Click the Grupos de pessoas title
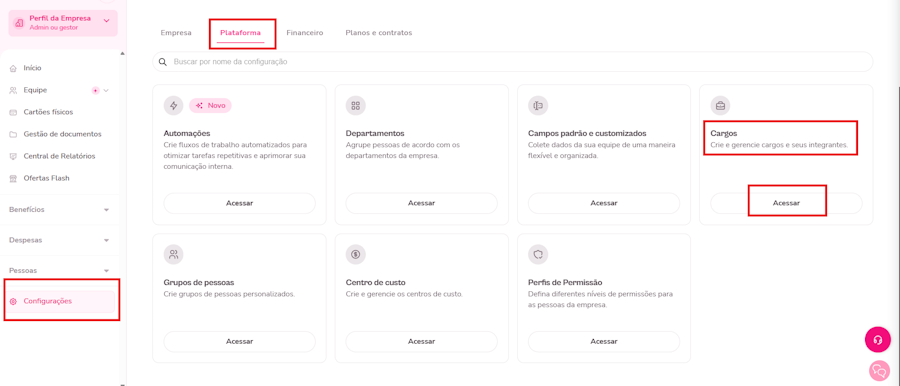Viewport: 900px width, 386px height. [x=199, y=283]
